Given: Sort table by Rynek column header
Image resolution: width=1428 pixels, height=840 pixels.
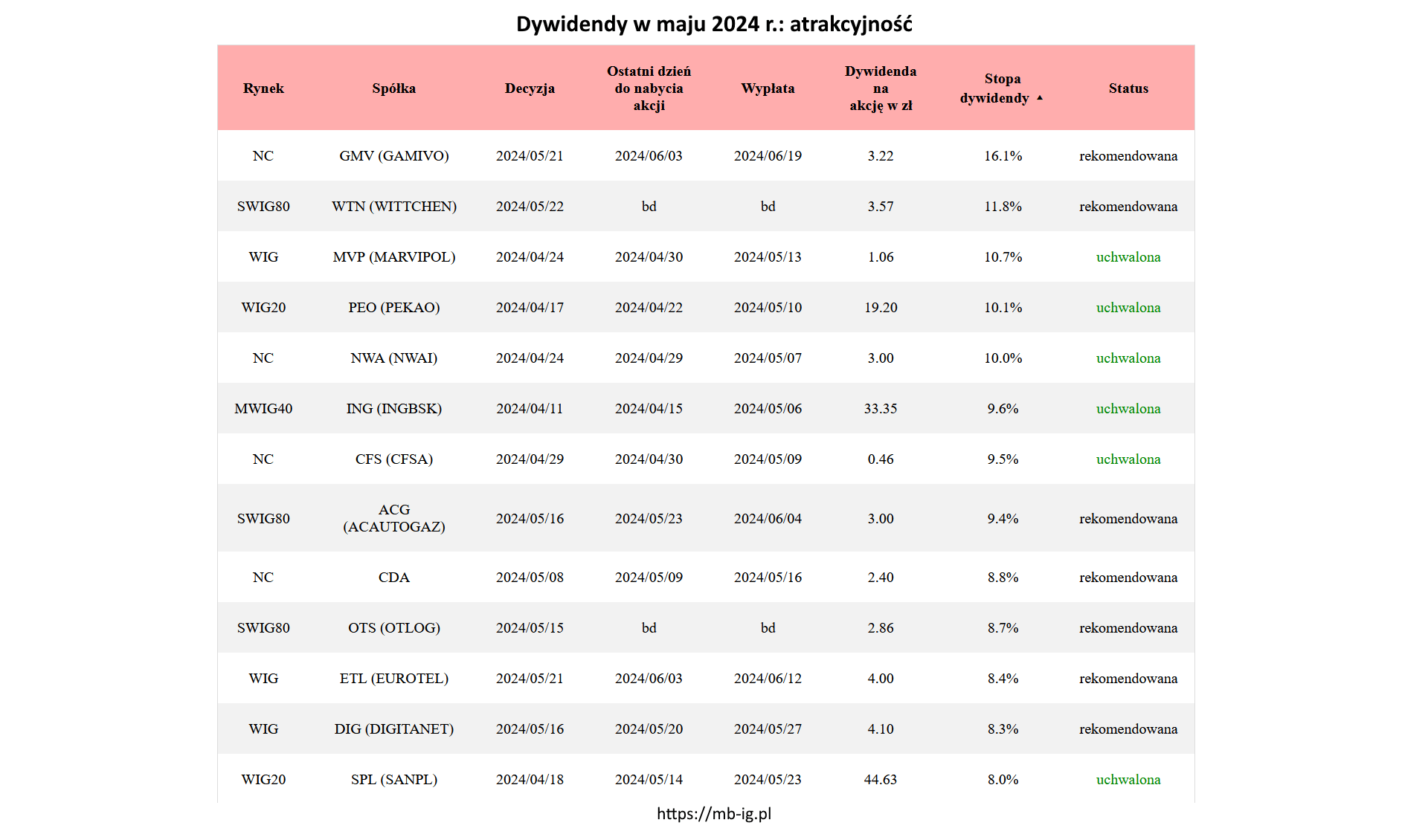Looking at the screenshot, I should (x=263, y=88).
